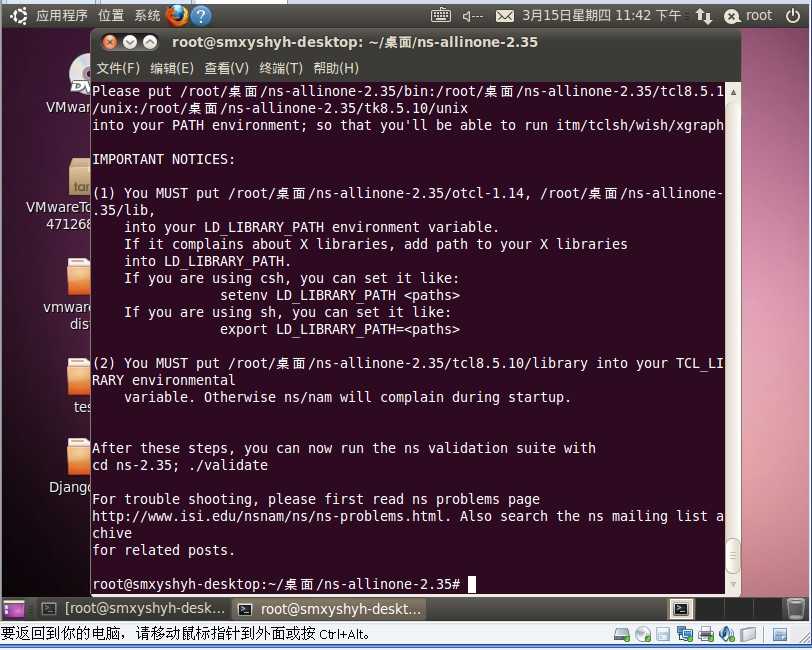Open the keyboard input method indicator
Viewport: 812px width, 650px height.
point(441,16)
